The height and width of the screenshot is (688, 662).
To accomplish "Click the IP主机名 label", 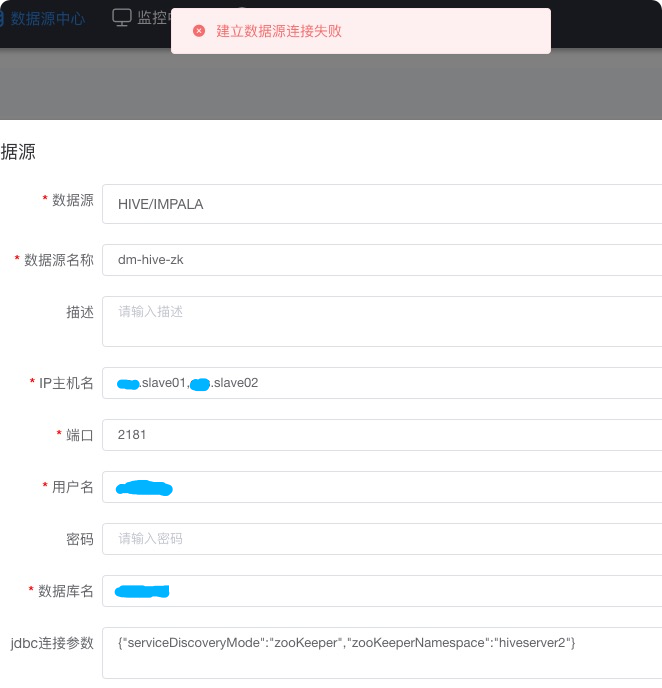I will pyautogui.click(x=66, y=383).
